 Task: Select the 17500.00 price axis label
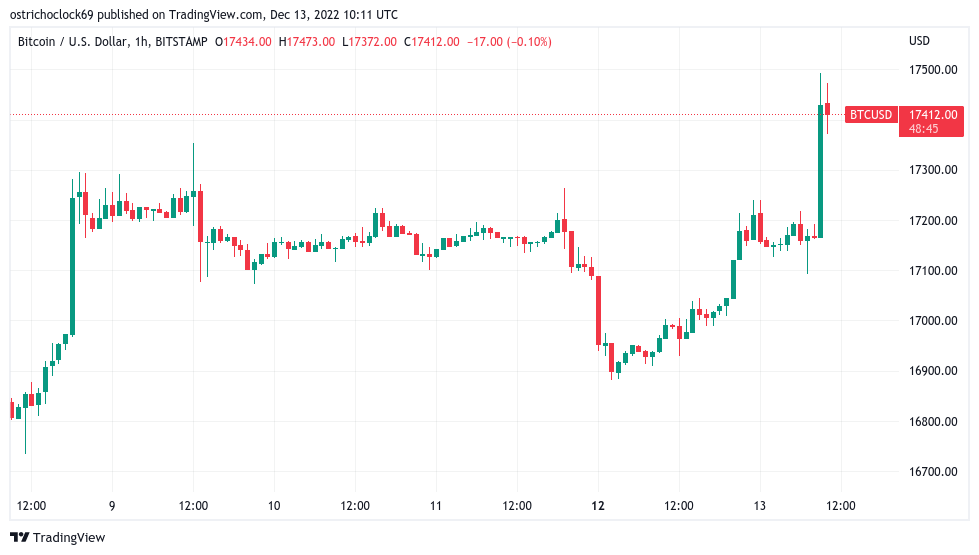pyautogui.click(x=933, y=70)
